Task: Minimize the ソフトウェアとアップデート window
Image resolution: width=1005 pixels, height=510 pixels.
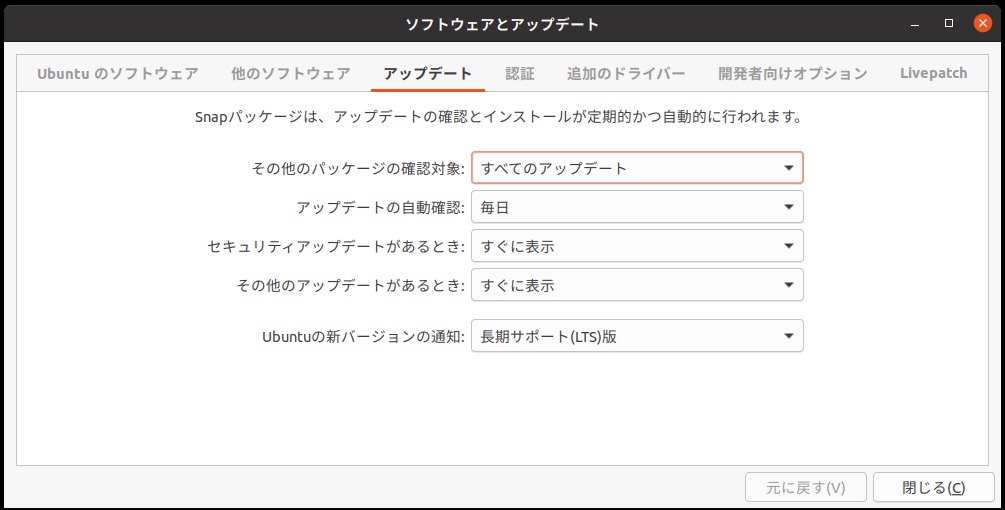Action: tap(915, 24)
